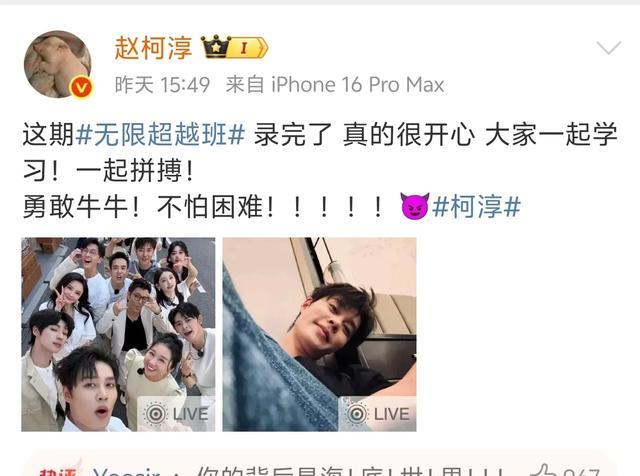Viewport: 640px width, 476px height.
Task: Open the crown membership level badge
Action: pyautogui.click(x=234, y=47)
